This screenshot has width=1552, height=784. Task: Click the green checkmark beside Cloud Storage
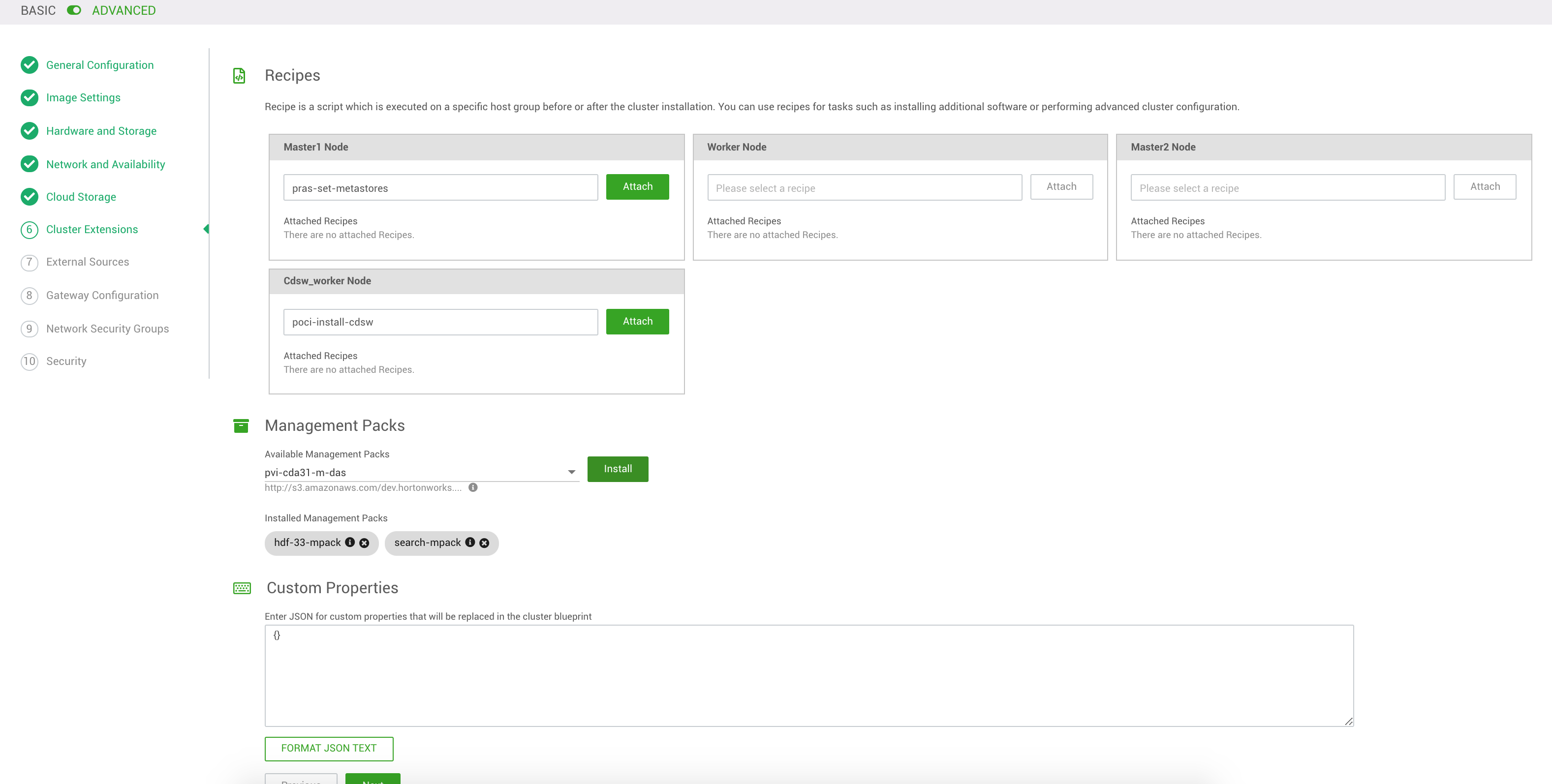tap(30, 196)
